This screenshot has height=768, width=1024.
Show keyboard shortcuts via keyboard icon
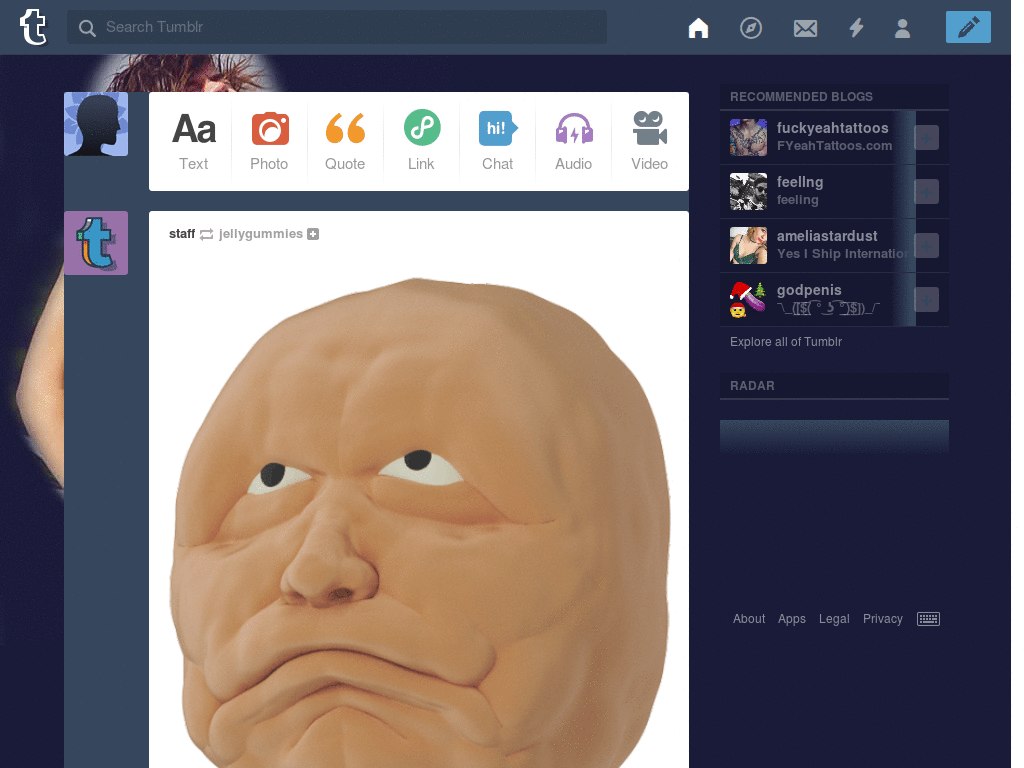point(928,619)
